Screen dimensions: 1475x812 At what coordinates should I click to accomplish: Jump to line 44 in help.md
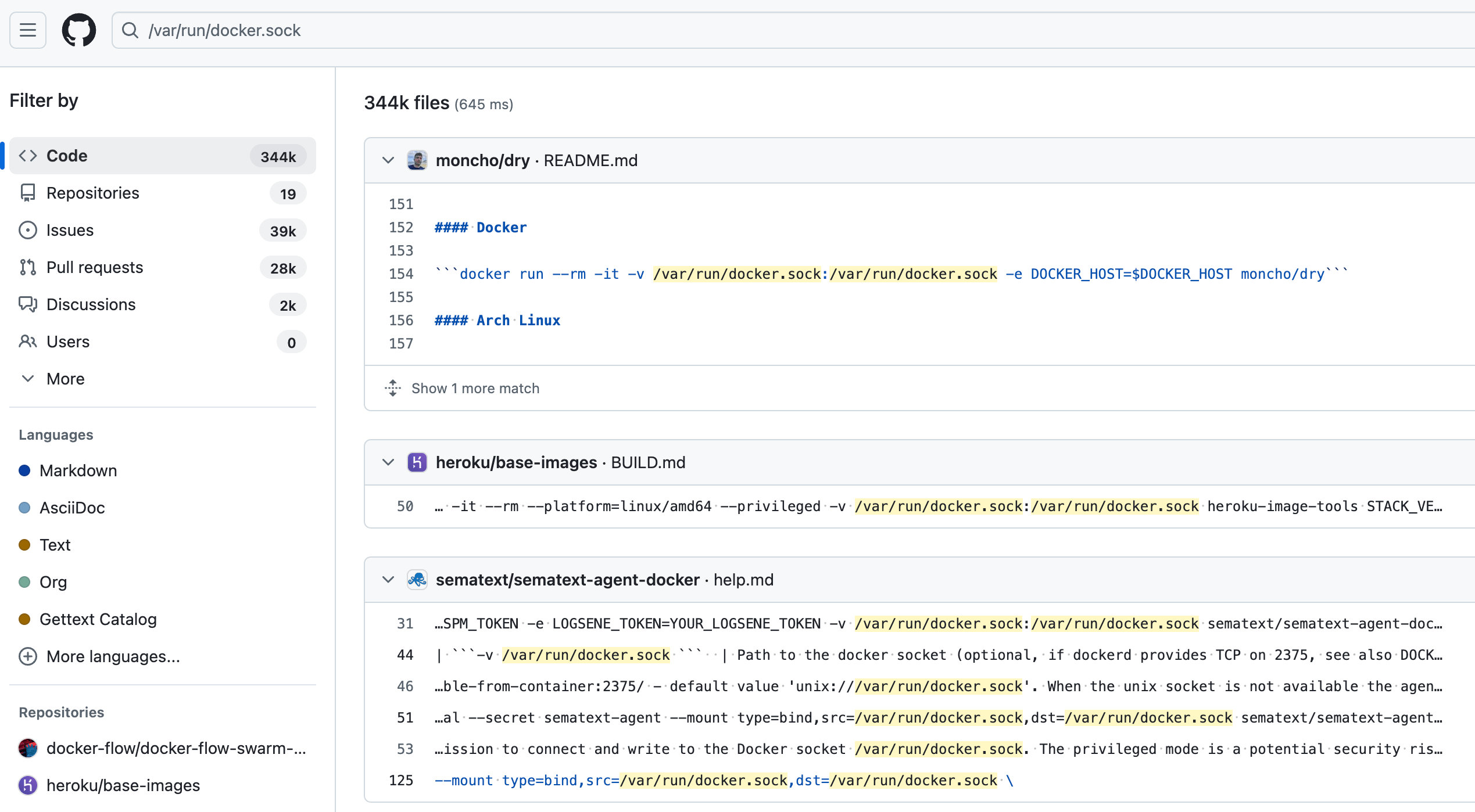[405, 655]
